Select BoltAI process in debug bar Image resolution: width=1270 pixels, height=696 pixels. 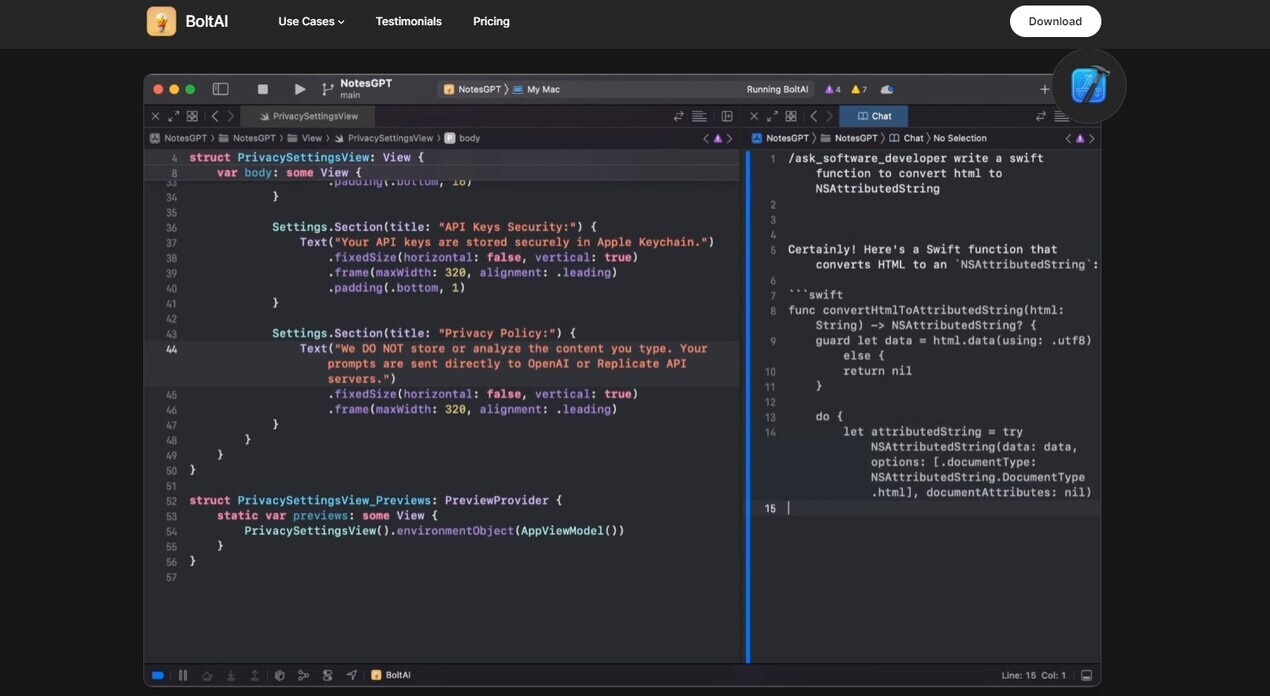[391, 675]
